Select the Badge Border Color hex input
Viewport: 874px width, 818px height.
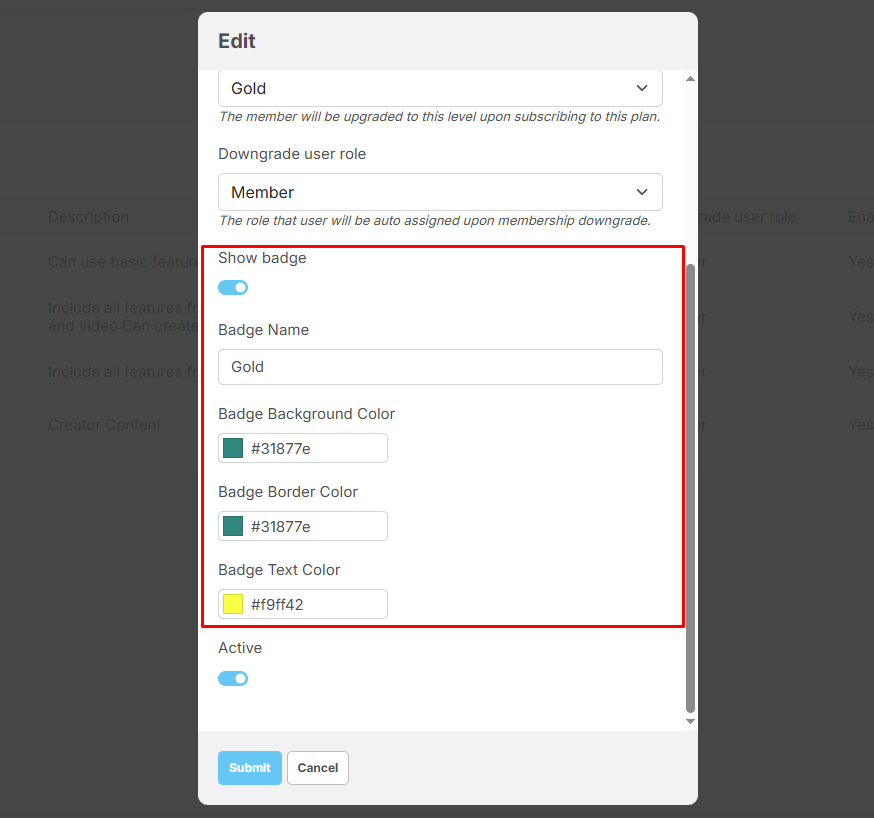pos(315,527)
